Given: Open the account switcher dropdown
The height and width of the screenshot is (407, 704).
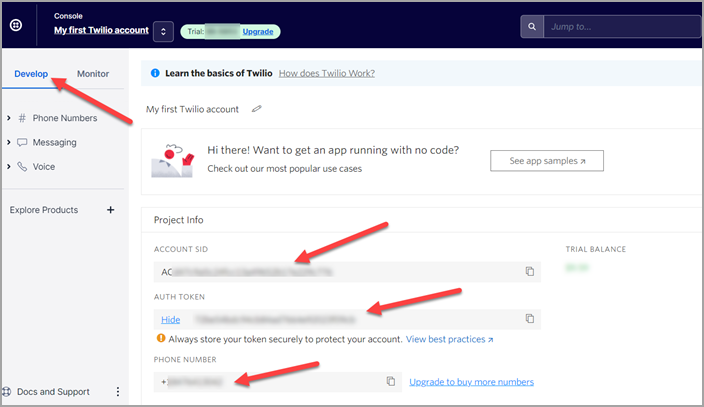Looking at the screenshot, I should (163, 31).
